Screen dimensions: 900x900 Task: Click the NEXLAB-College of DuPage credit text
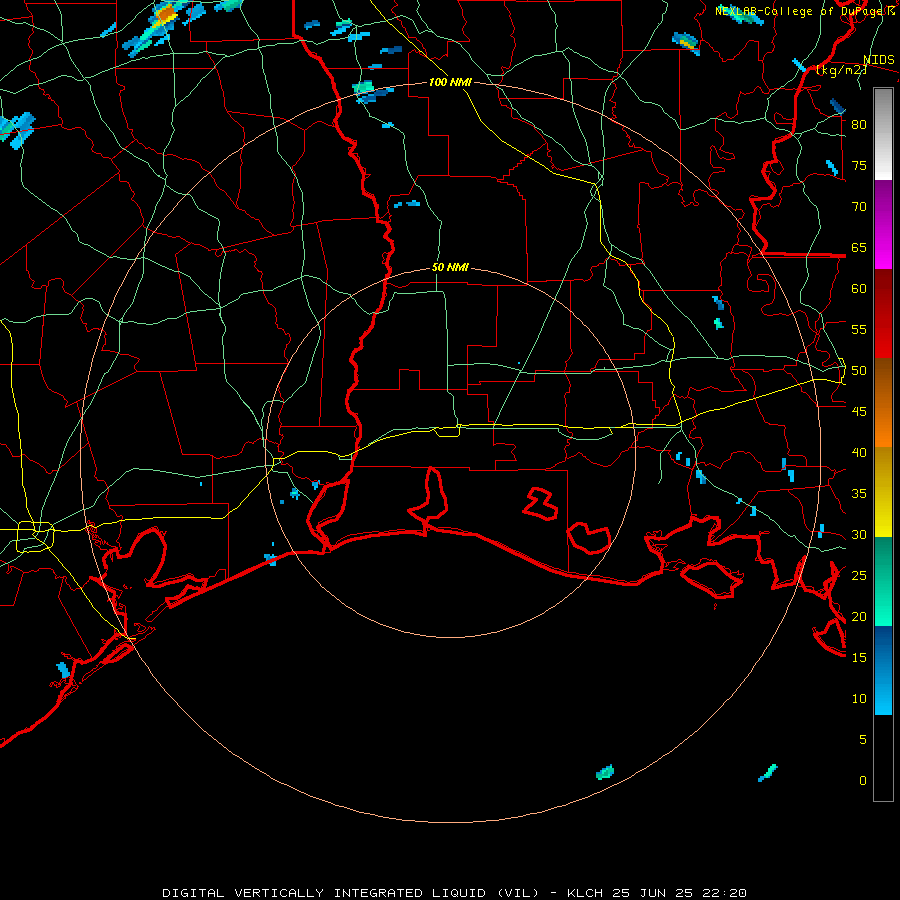[800, 11]
